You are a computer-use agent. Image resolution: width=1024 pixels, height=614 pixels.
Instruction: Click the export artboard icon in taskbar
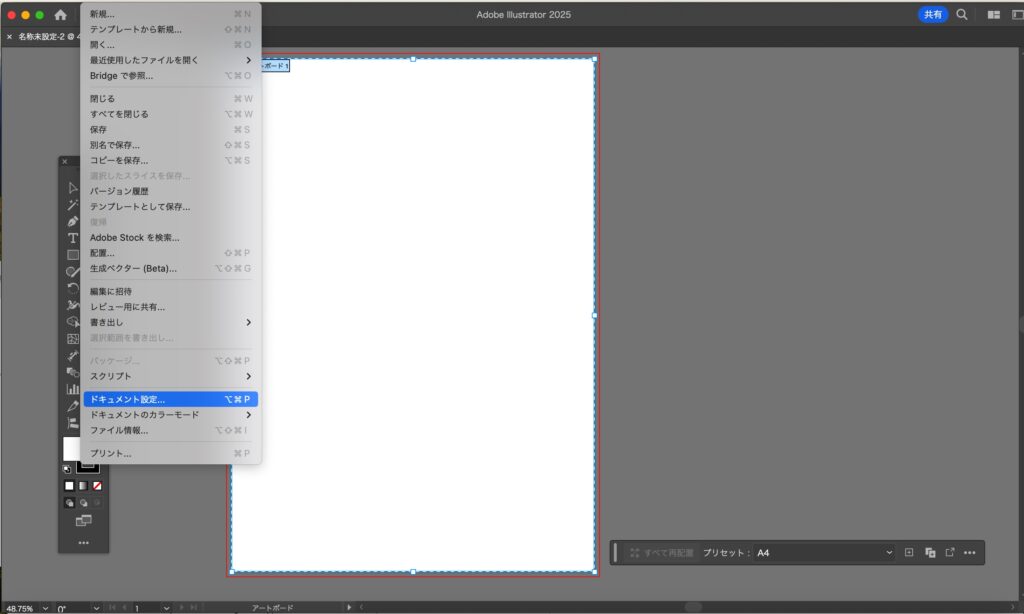click(950, 553)
